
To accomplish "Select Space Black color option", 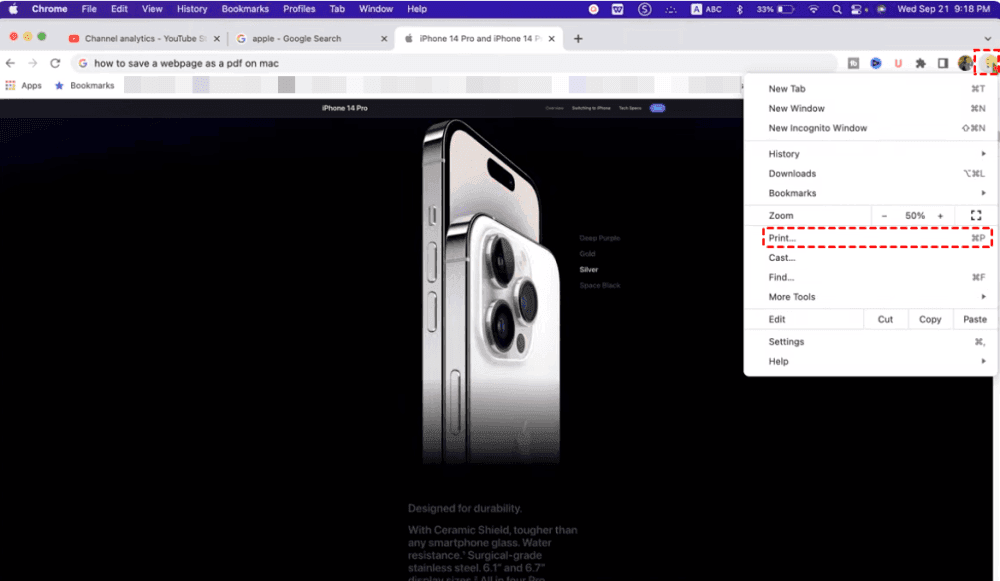I will [x=599, y=286].
